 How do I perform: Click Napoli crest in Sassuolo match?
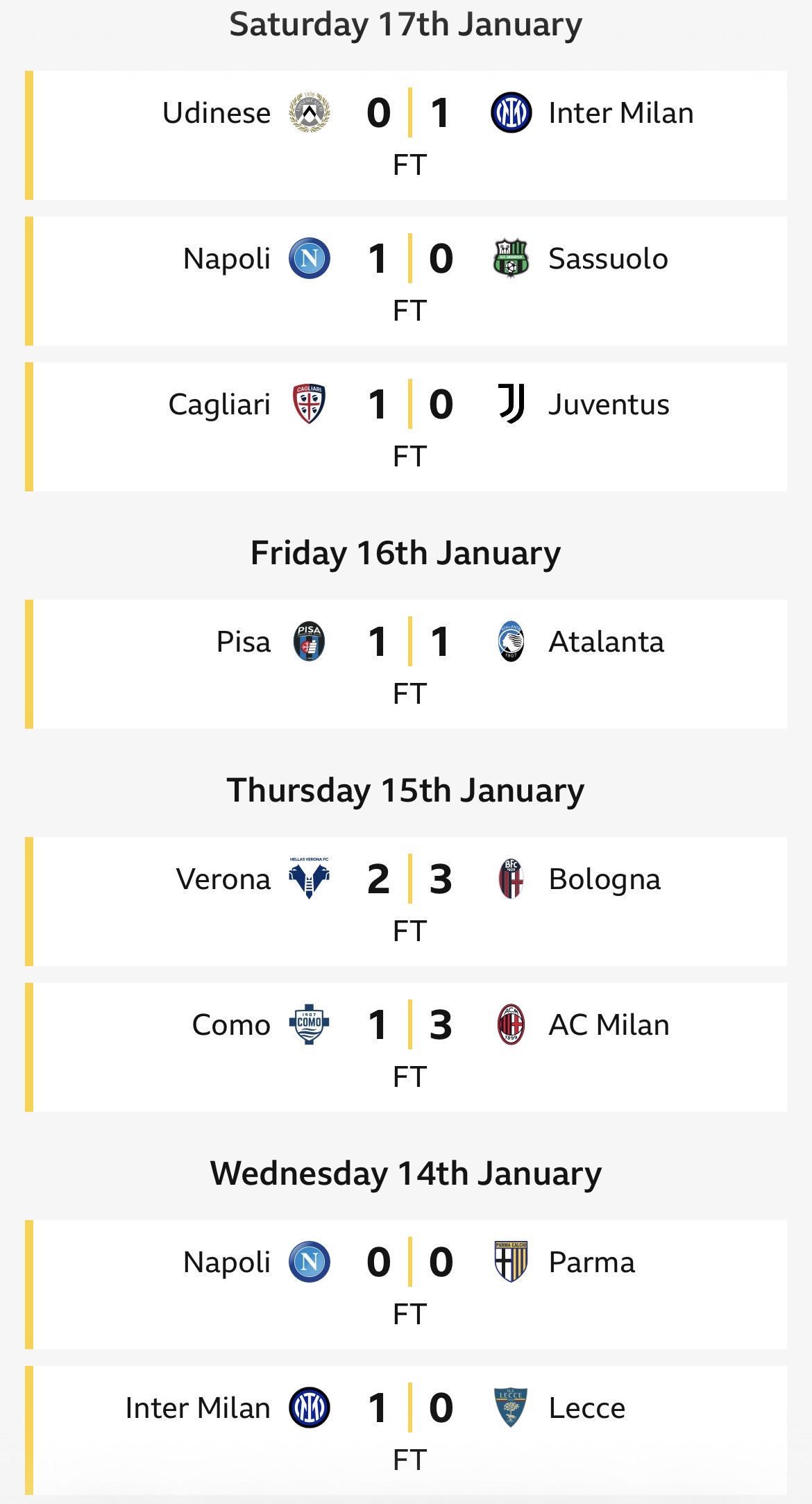coord(310,258)
